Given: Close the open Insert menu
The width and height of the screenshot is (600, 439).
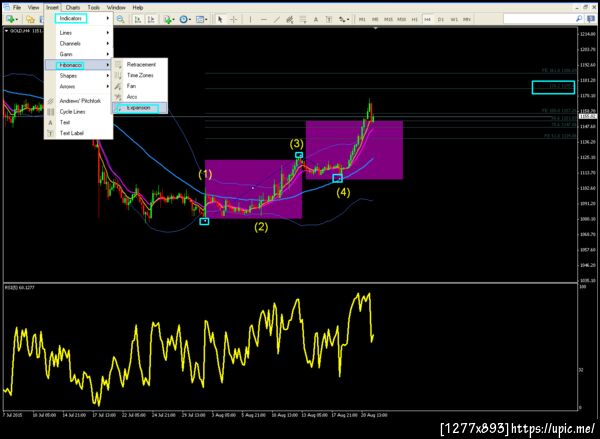Looking at the screenshot, I should click(x=52, y=7).
